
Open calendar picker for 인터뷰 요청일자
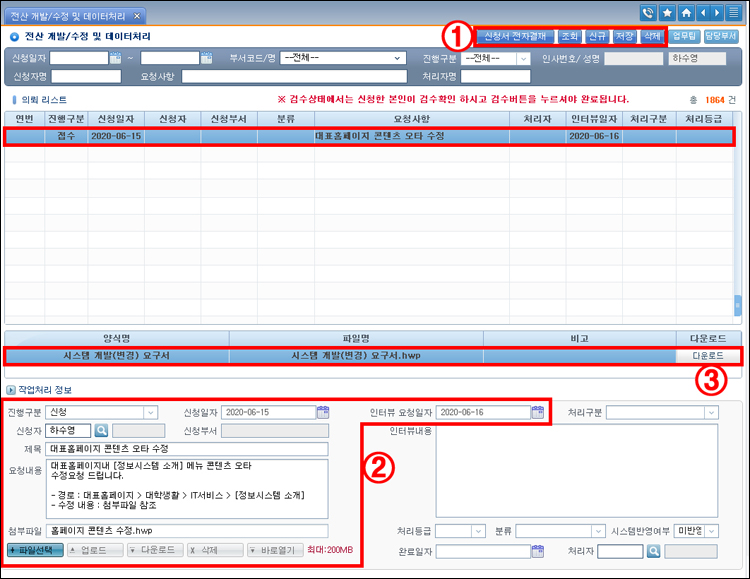[x=538, y=412]
